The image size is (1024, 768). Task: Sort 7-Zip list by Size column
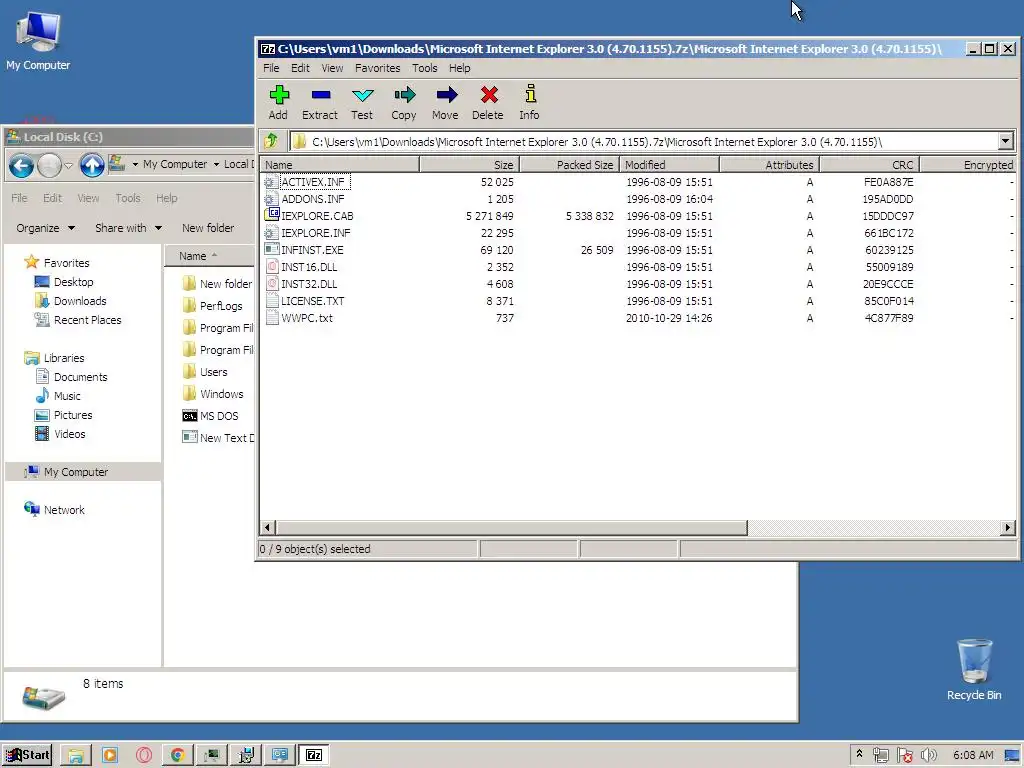[469, 165]
